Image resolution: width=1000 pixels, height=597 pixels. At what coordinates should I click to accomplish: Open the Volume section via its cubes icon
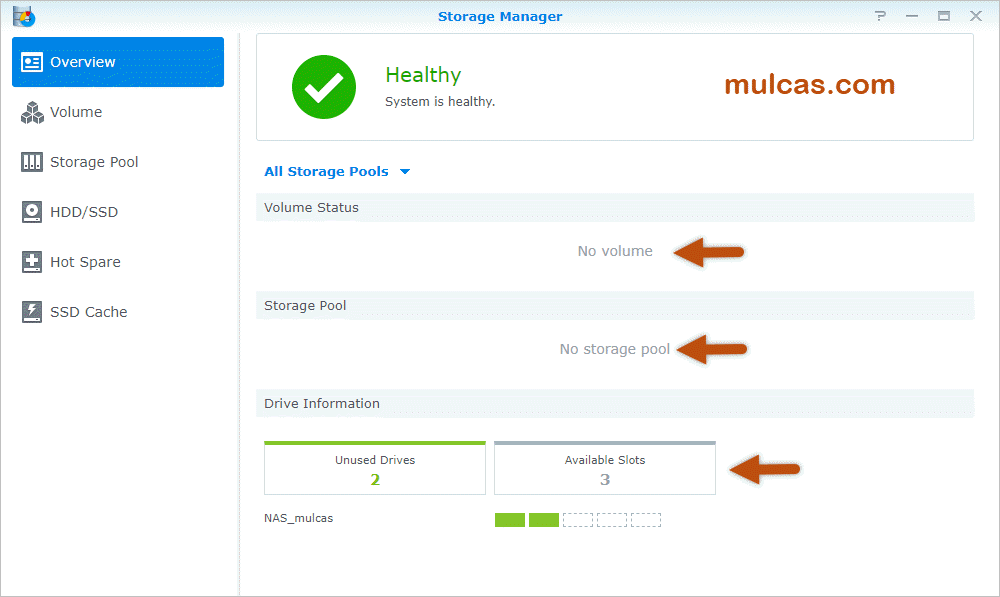[x=33, y=113]
